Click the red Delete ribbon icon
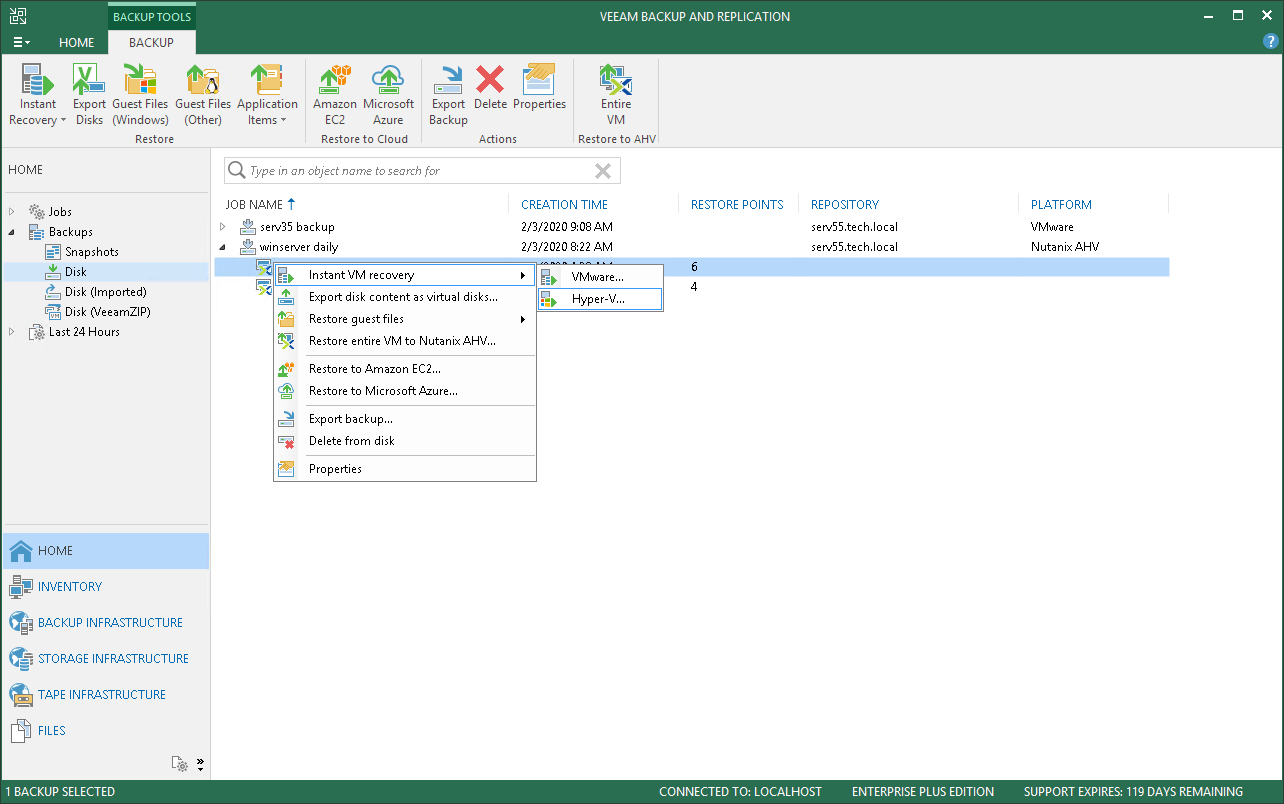 (x=490, y=88)
